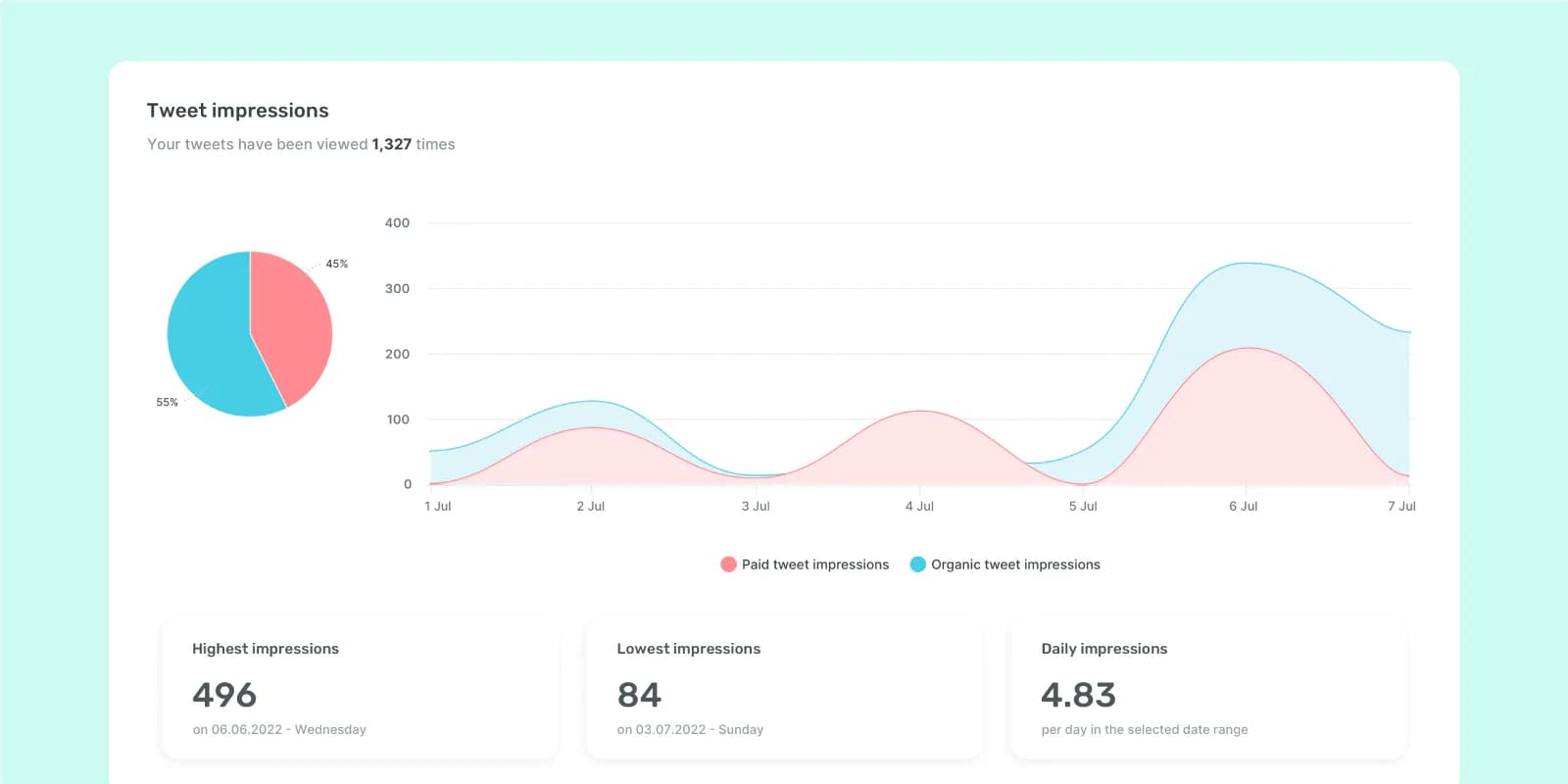Click the 4 Jul axis label
Viewport: 1568px width, 784px height.
point(919,506)
